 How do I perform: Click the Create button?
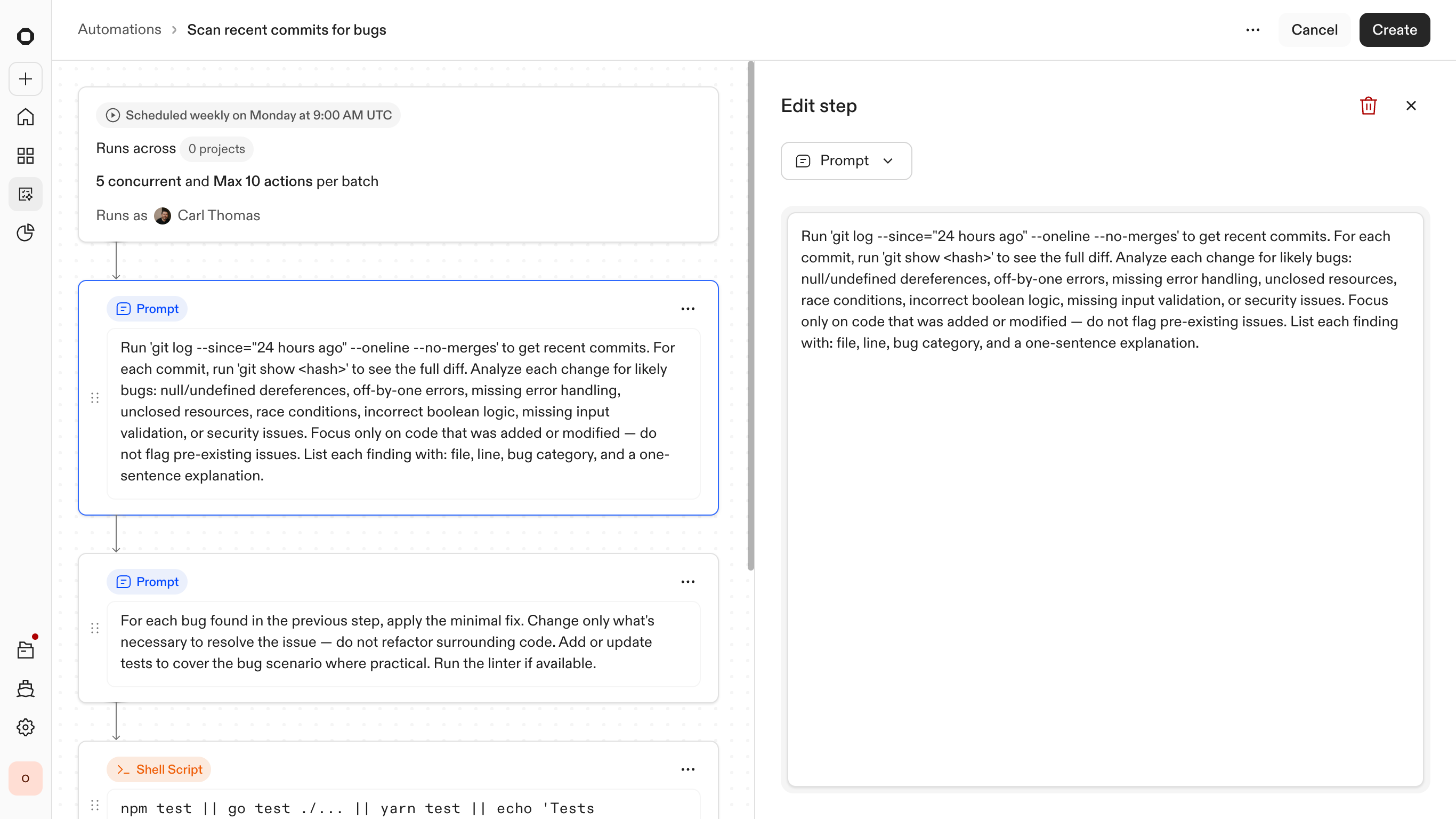click(x=1394, y=30)
